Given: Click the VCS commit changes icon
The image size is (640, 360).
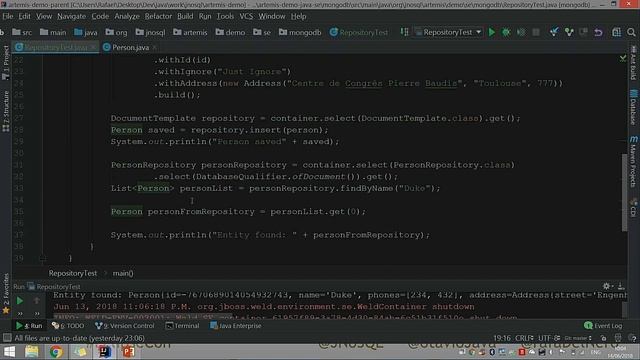Looking at the screenshot, I should [569, 32].
